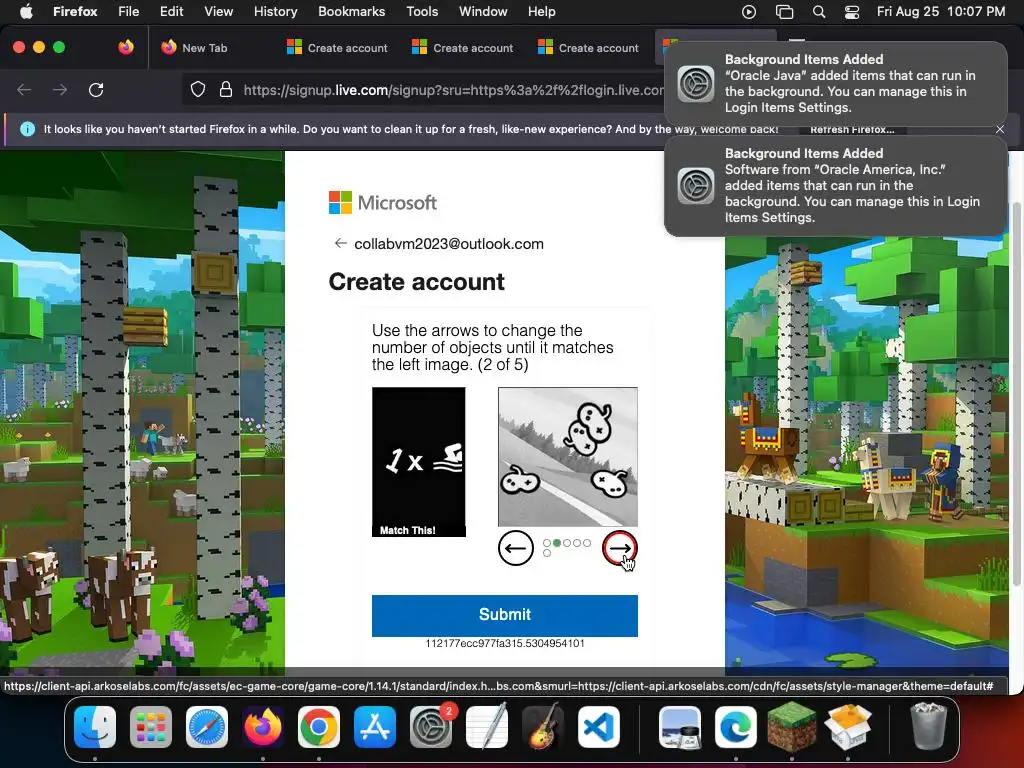Click the Refresh Firefox… button
The height and width of the screenshot is (768, 1024).
pyautogui.click(x=852, y=129)
